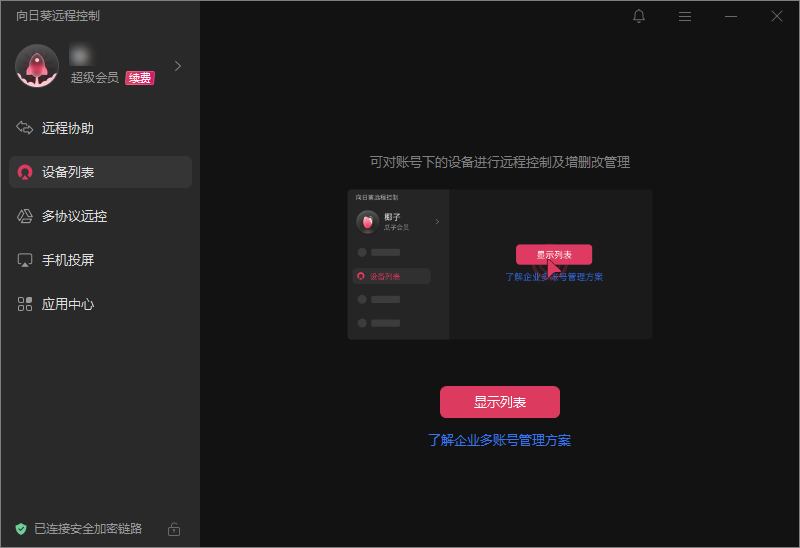The width and height of the screenshot is (800, 548).
Task: Switch to 手机投屏 phone mirroring
Action: click(x=101, y=260)
